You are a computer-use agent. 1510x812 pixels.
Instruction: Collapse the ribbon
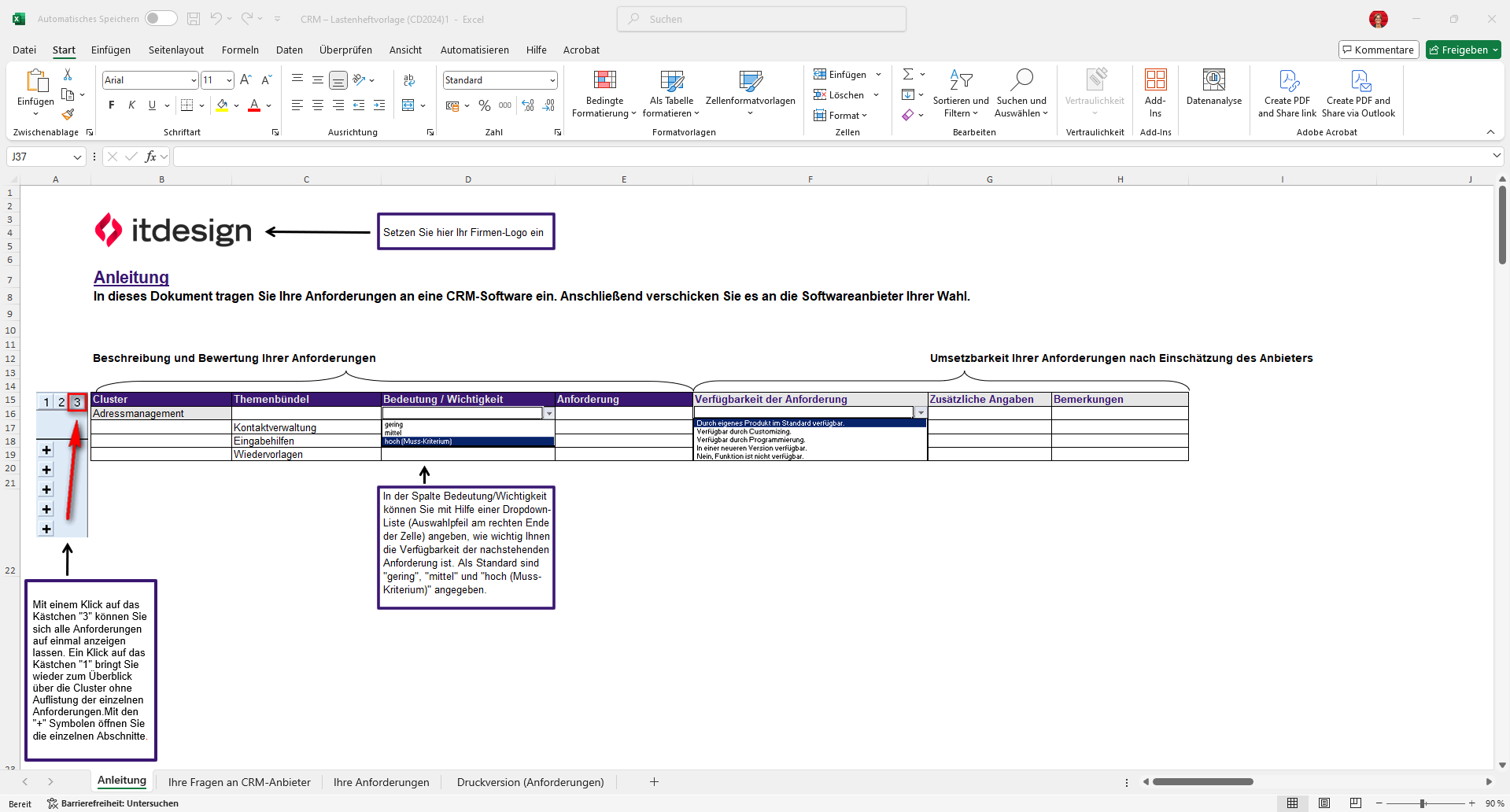pos(1490,132)
